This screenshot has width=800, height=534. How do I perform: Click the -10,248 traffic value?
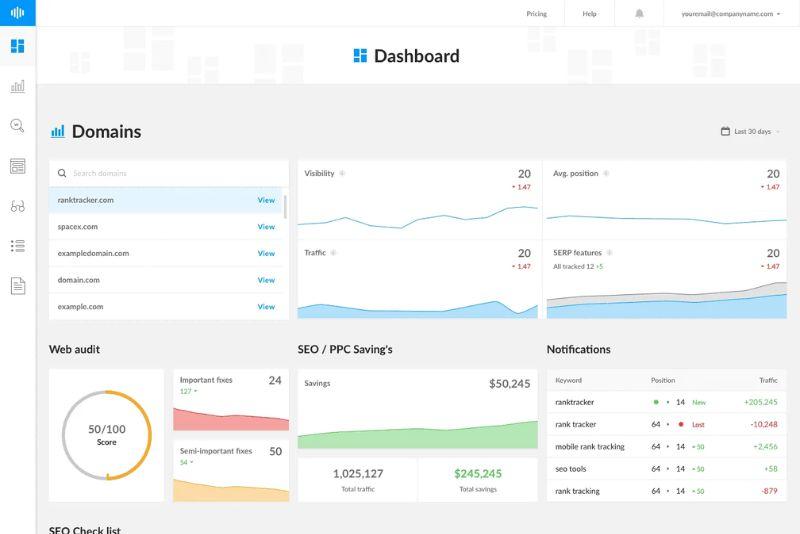pos(764,424)
